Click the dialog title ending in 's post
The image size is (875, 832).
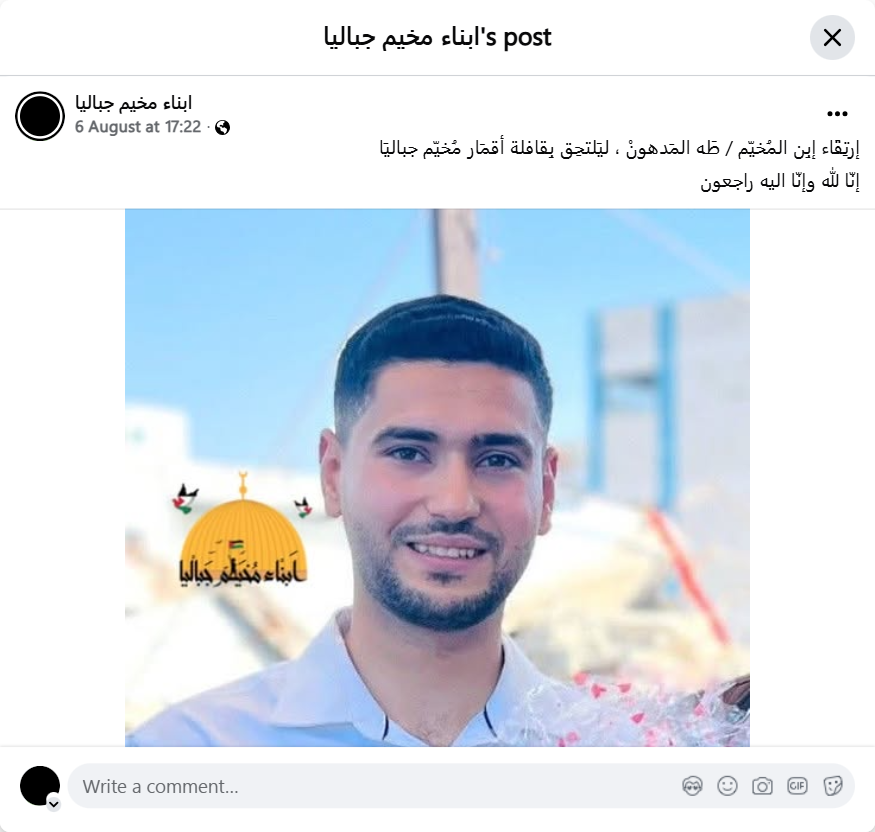click(438, 37)
